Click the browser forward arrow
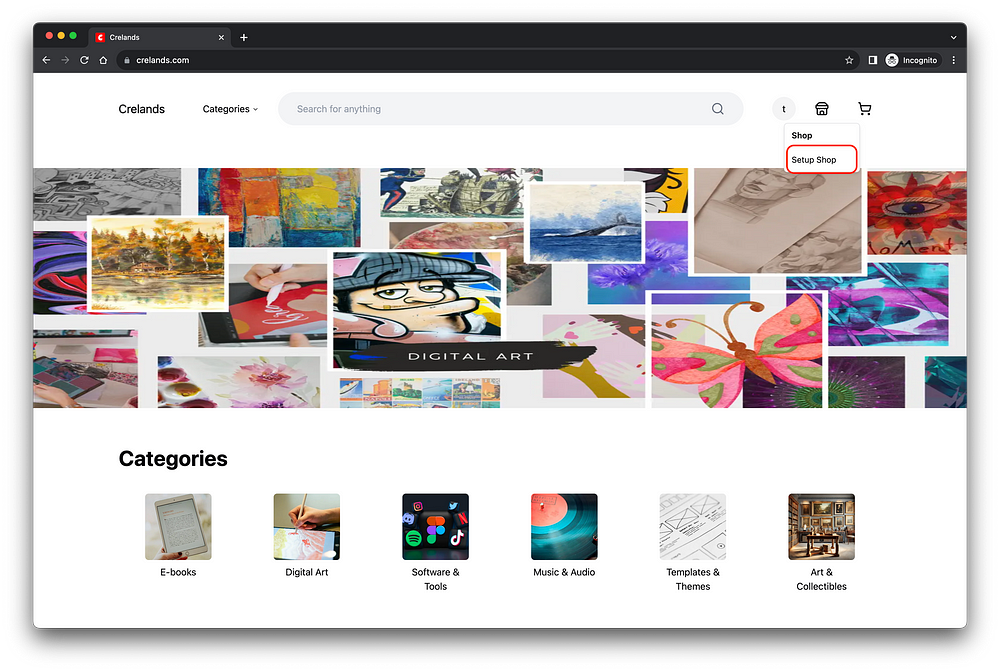The width and height of the screenshot is (1000, 672). [65, 60]
